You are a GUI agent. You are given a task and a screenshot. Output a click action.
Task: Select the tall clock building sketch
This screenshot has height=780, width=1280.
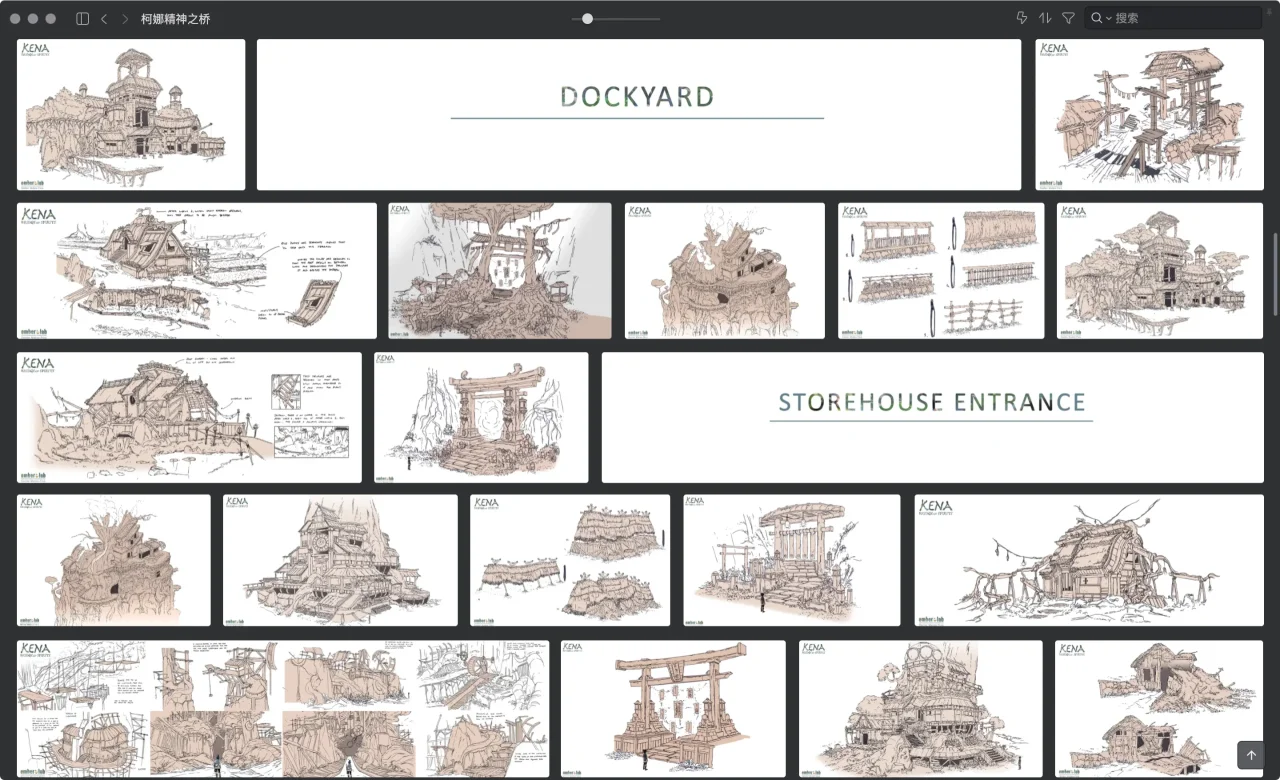point(340,560)
